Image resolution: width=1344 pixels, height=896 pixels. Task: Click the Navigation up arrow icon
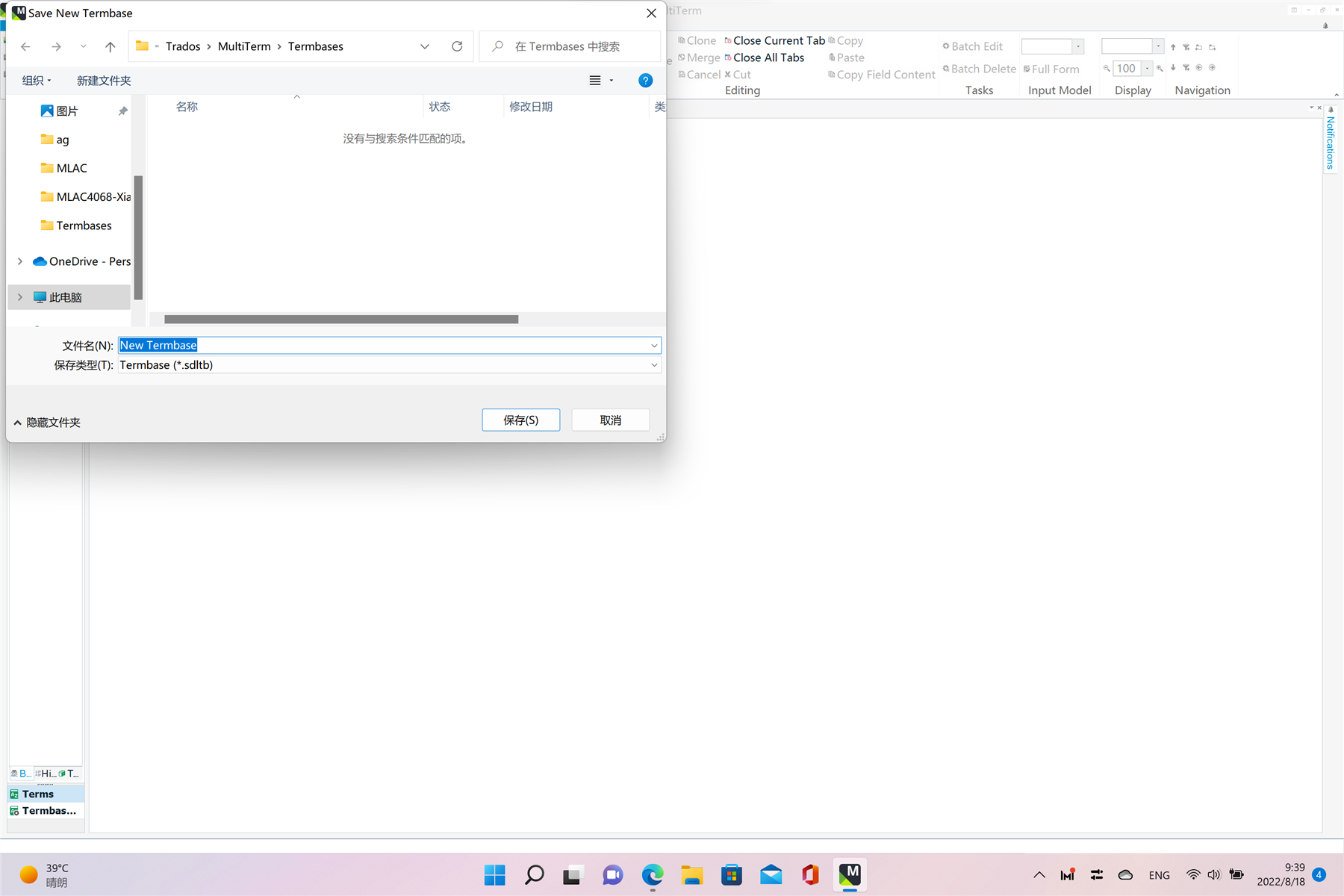(1173, 47)
